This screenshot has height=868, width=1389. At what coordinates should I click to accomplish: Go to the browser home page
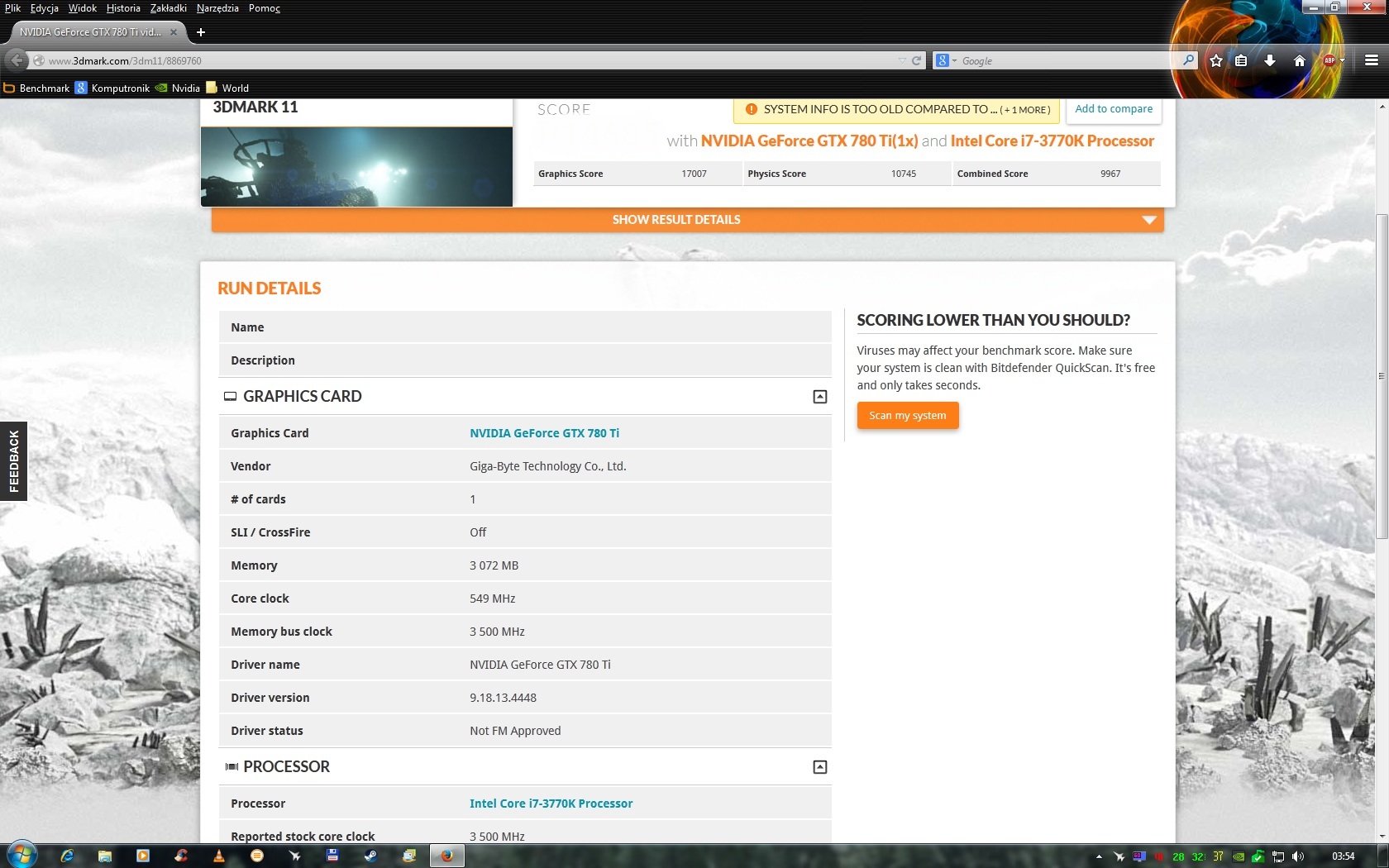point(1299,60)
